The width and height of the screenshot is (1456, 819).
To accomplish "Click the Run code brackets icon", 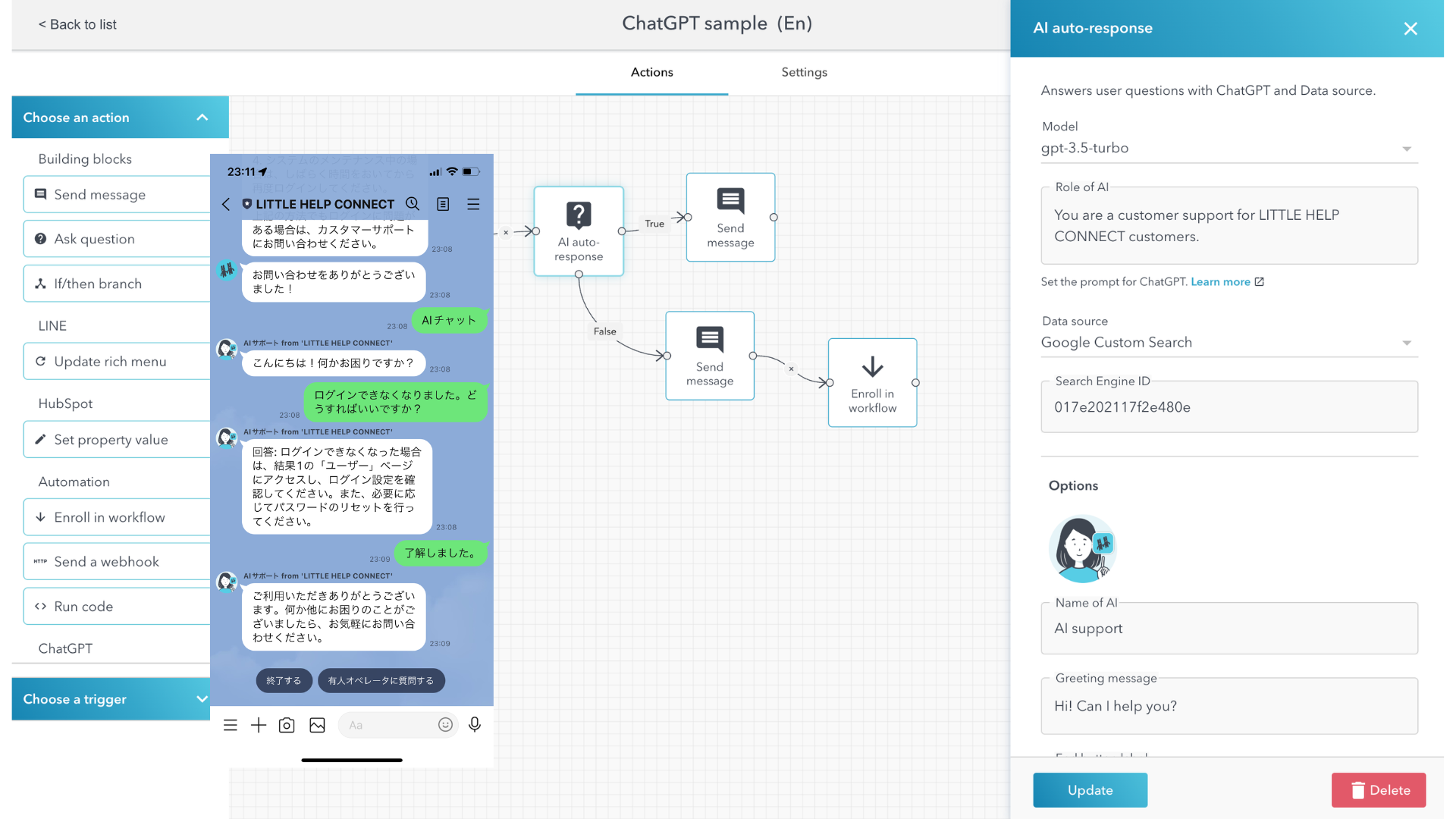I will pyautogui.click(x=41, y=607).
